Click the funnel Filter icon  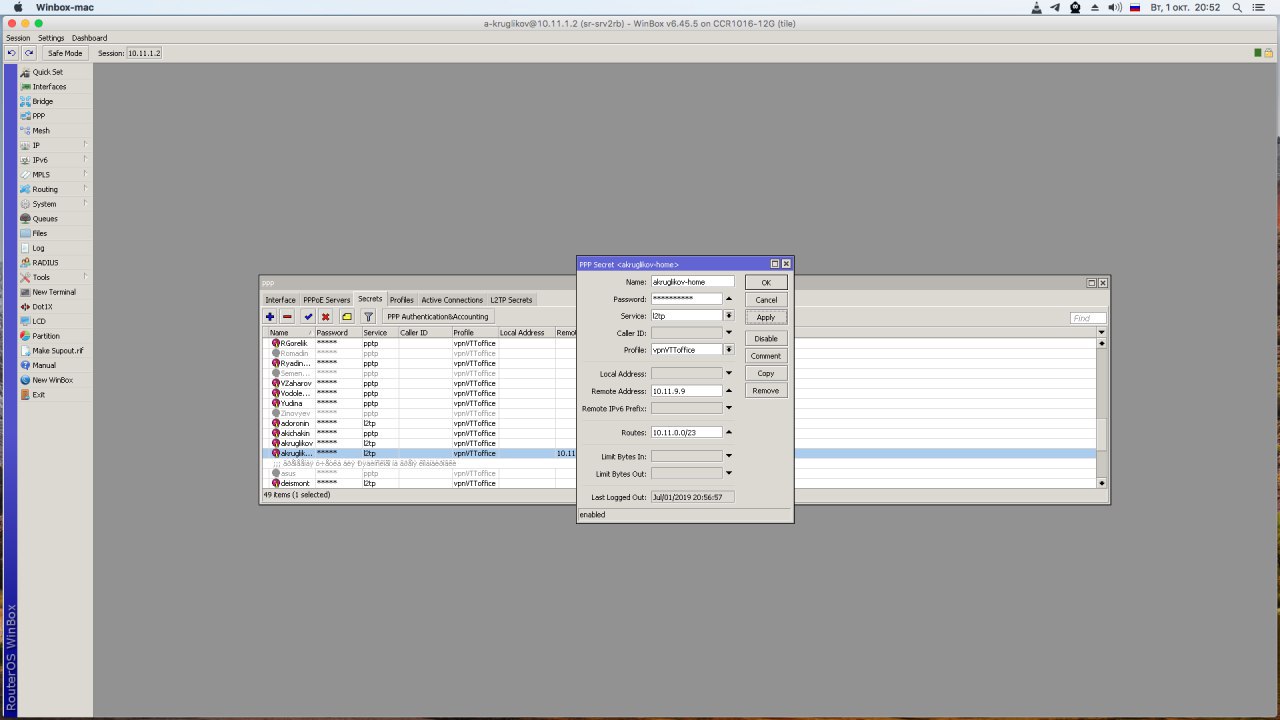tap(368, 317)
